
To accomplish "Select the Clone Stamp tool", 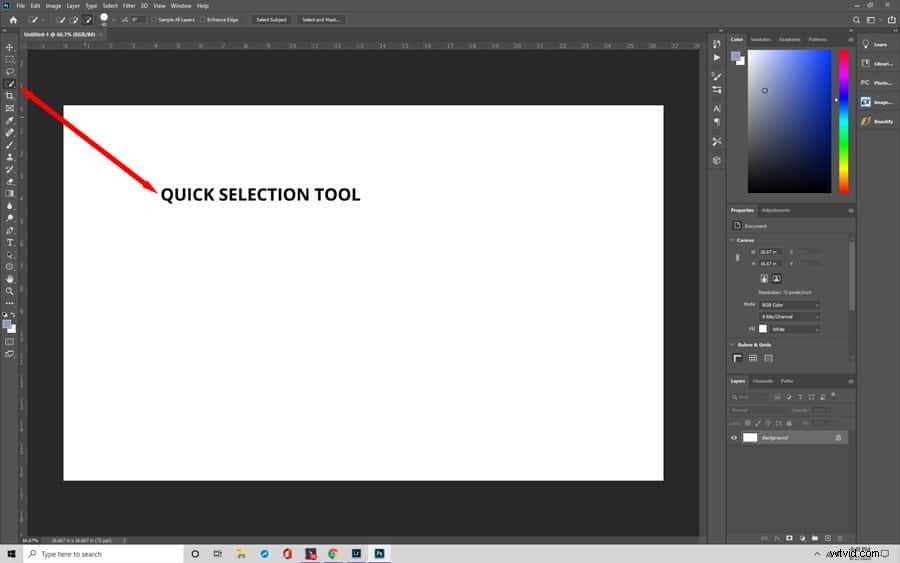I will (10, 157).
